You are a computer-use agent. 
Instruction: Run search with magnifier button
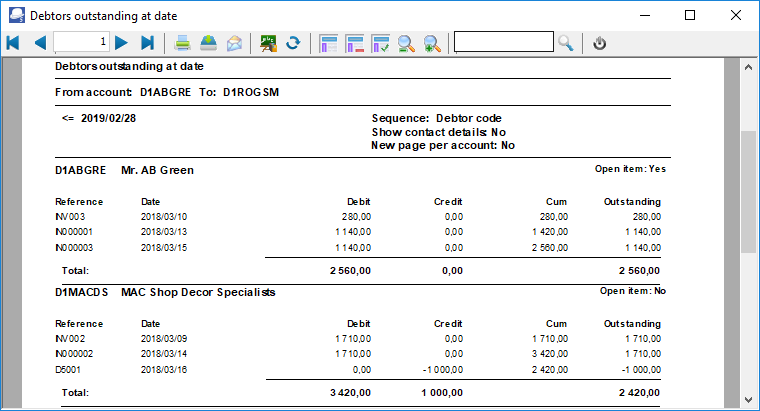[566, 42]
